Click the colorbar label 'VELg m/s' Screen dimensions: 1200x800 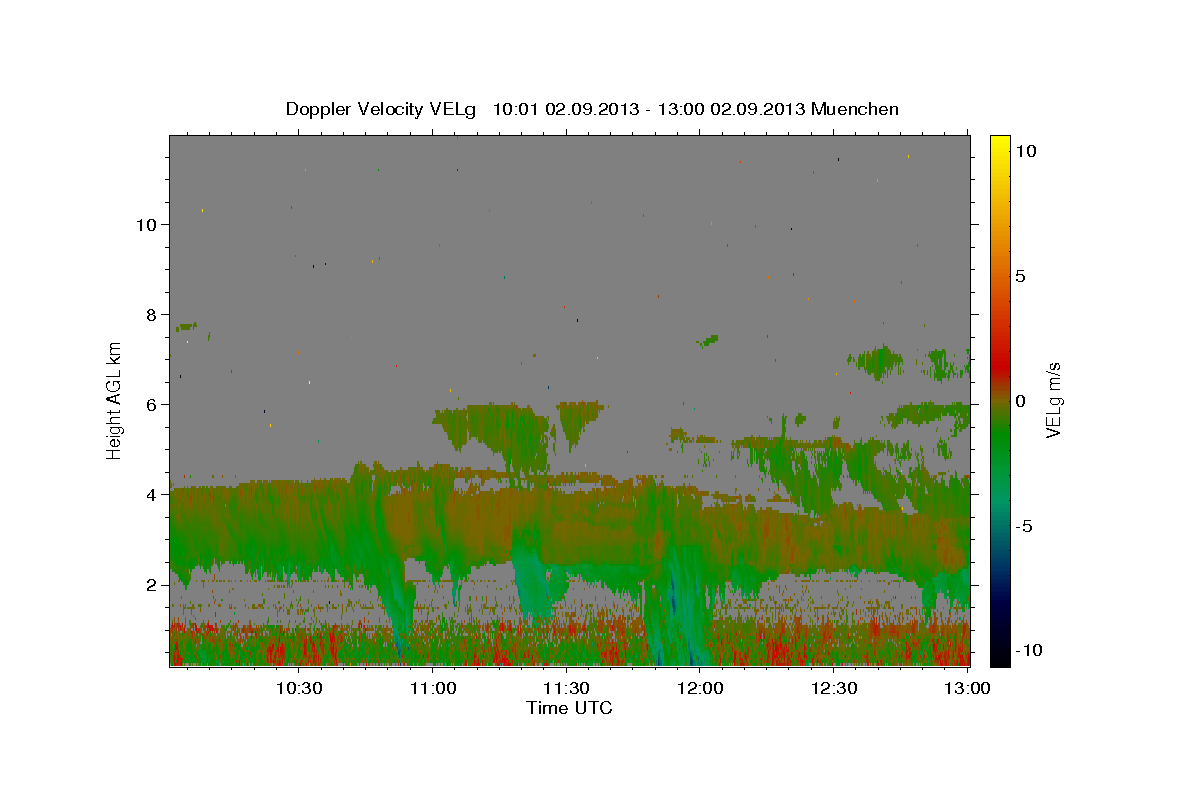point(1054,399)
